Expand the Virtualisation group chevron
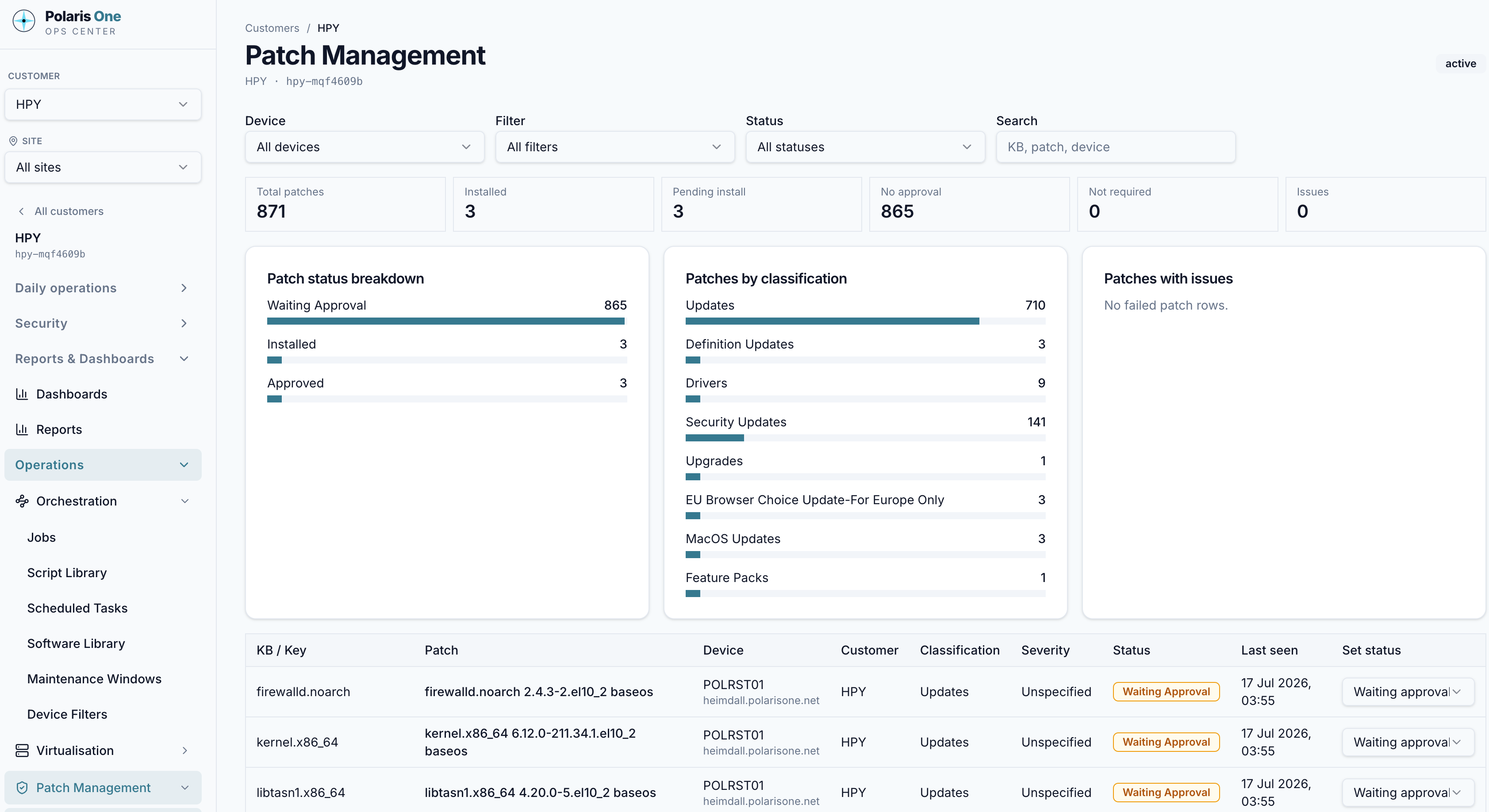Viewport: 1489px width, 812px height. point(184,750)
